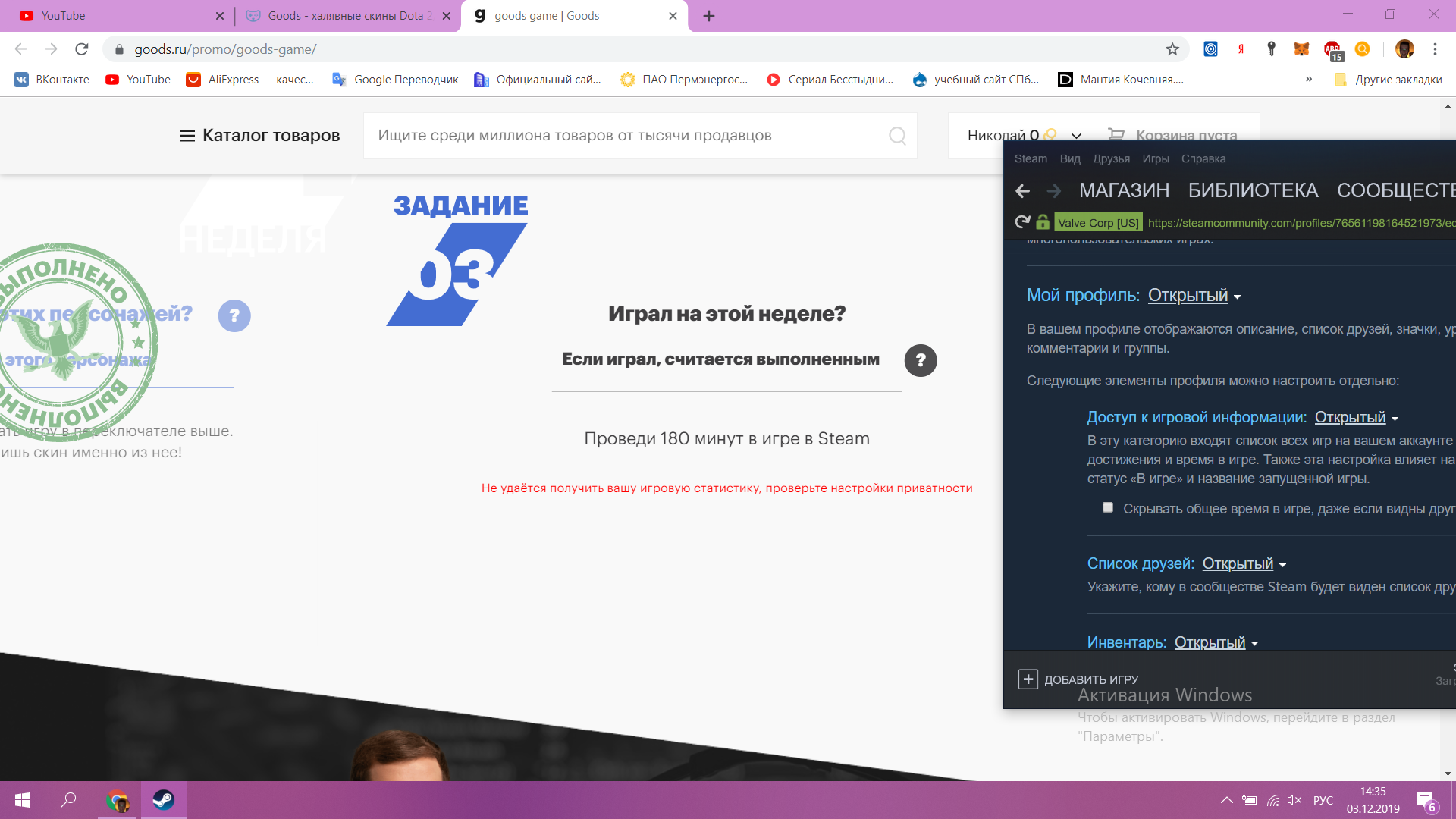This screenshot has width=1456, height=819.
Task: Open the AliExpress bookmark
Action: pos(250,80)
